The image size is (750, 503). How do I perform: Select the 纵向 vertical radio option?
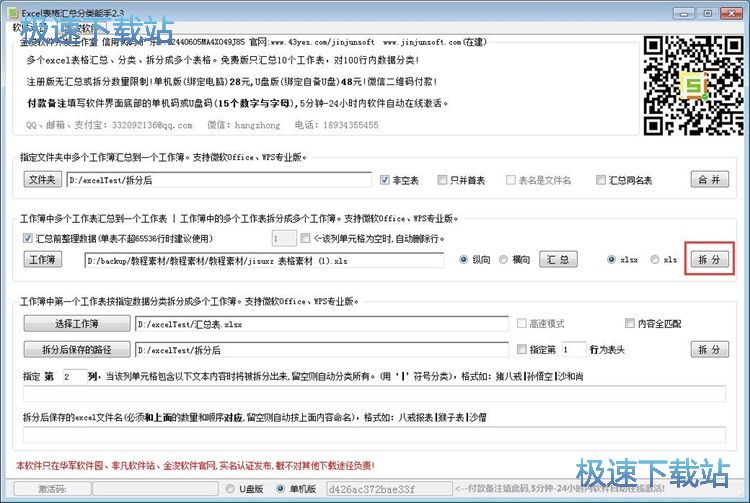(463, 260)
